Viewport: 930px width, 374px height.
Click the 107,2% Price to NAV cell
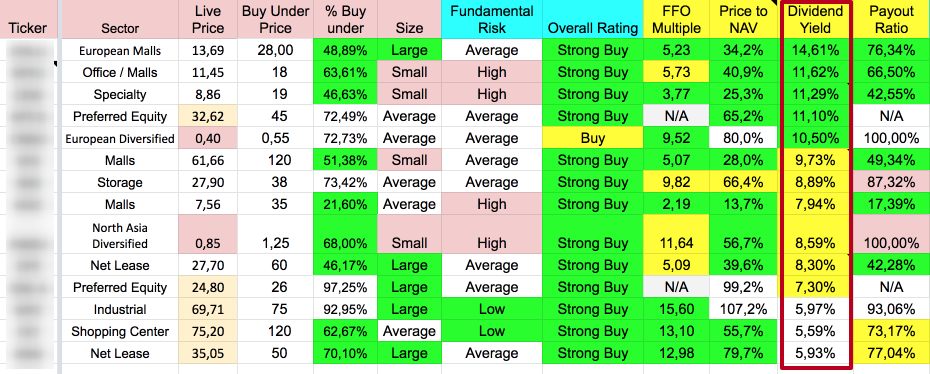[743, 309]
